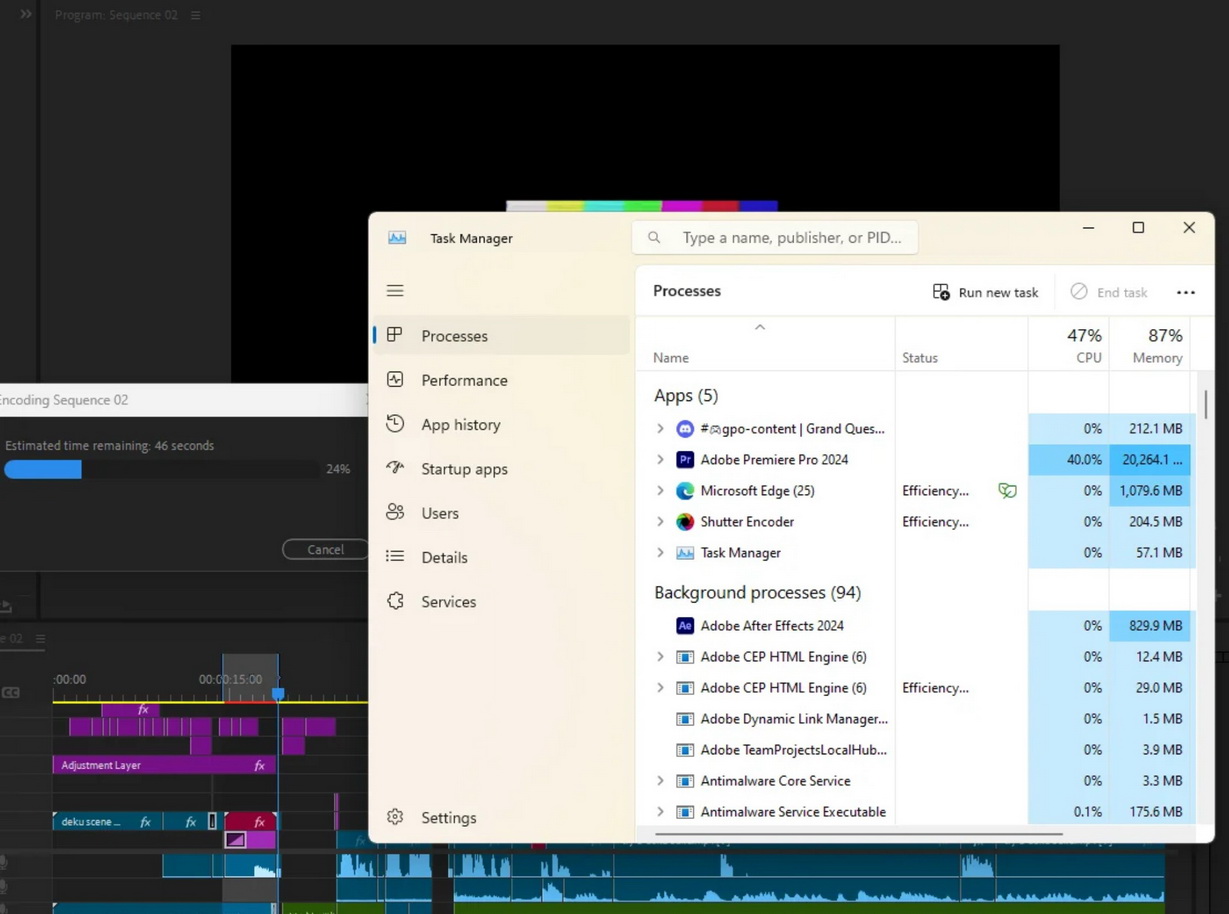Screen dimensions: 1229x914
Task: Click the Run new task button
Action: tap(985, 292)
